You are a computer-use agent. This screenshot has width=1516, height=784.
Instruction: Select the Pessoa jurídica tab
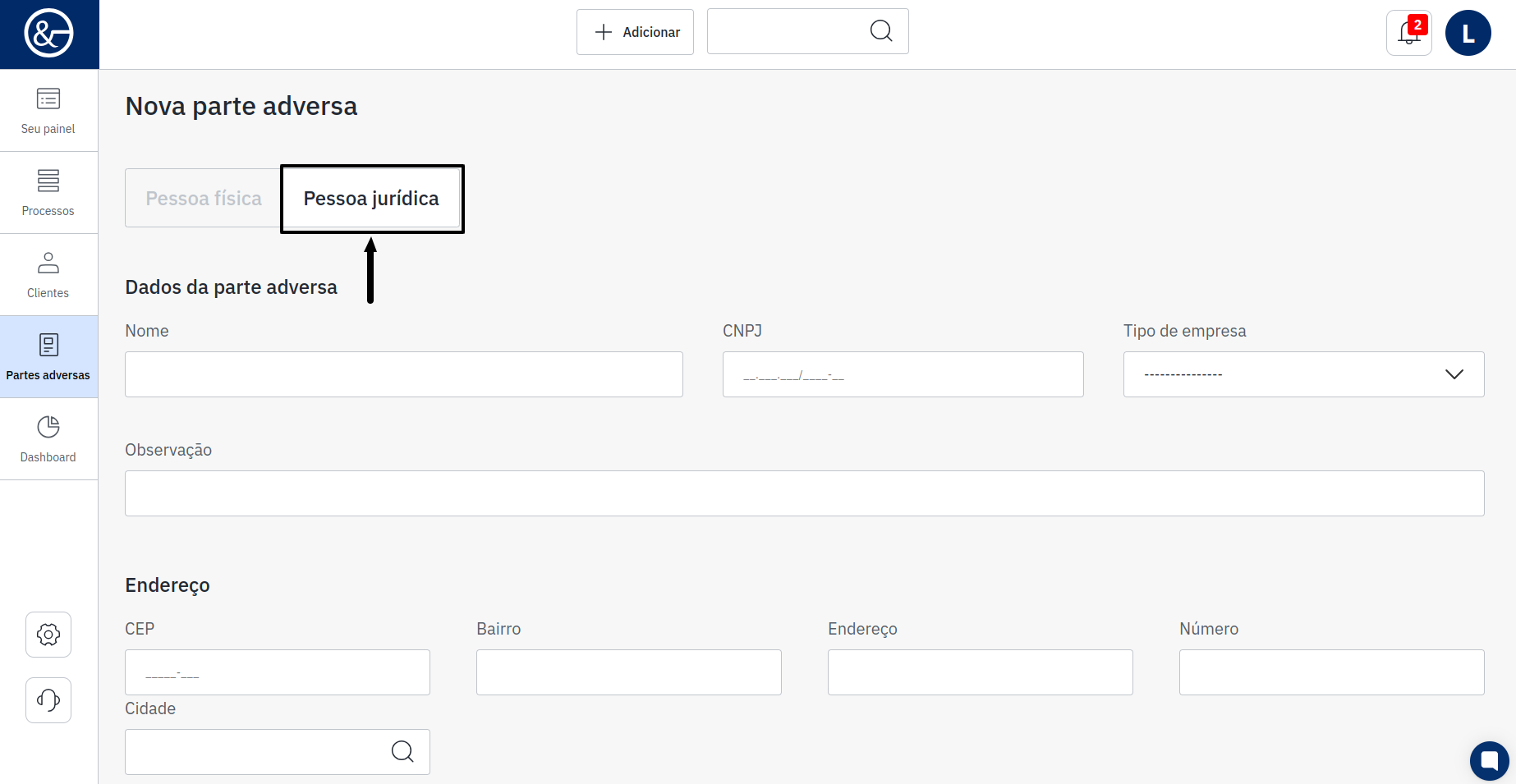point(371,199)
